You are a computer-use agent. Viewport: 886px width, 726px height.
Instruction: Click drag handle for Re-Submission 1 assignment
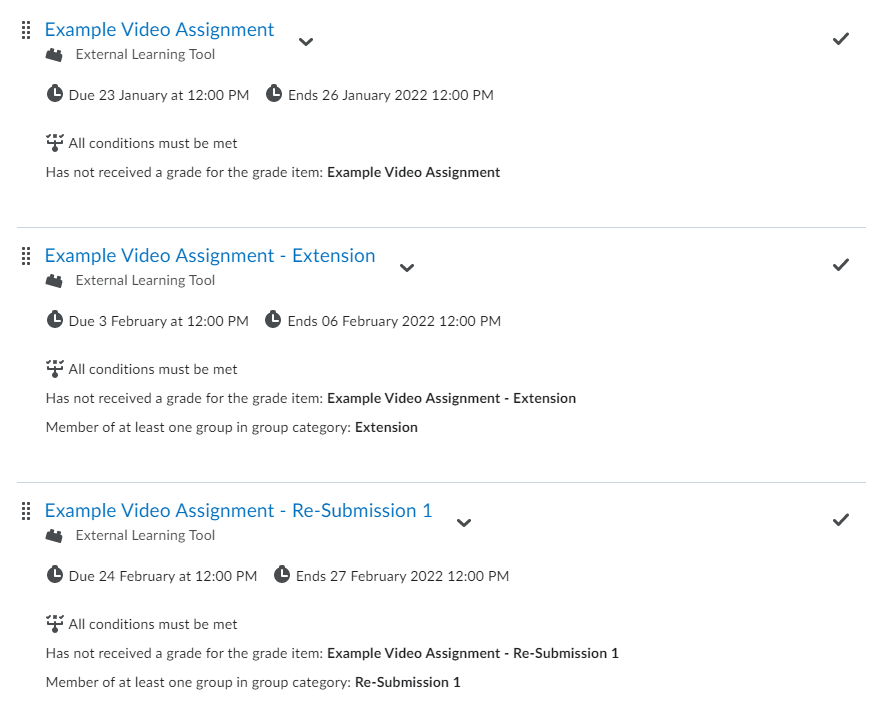tap(27, 512)
